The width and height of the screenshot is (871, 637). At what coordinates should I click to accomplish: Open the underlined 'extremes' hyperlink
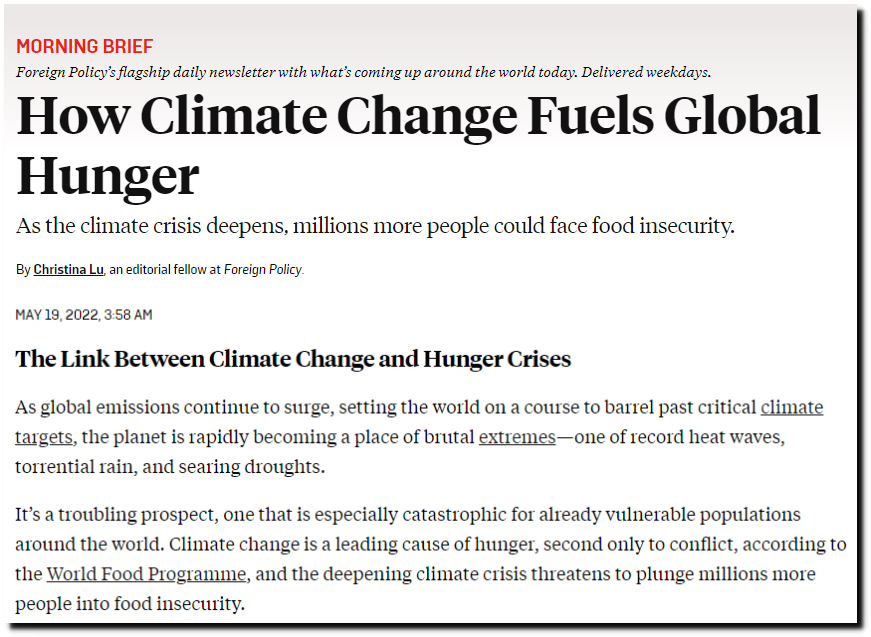coord(517,438)
